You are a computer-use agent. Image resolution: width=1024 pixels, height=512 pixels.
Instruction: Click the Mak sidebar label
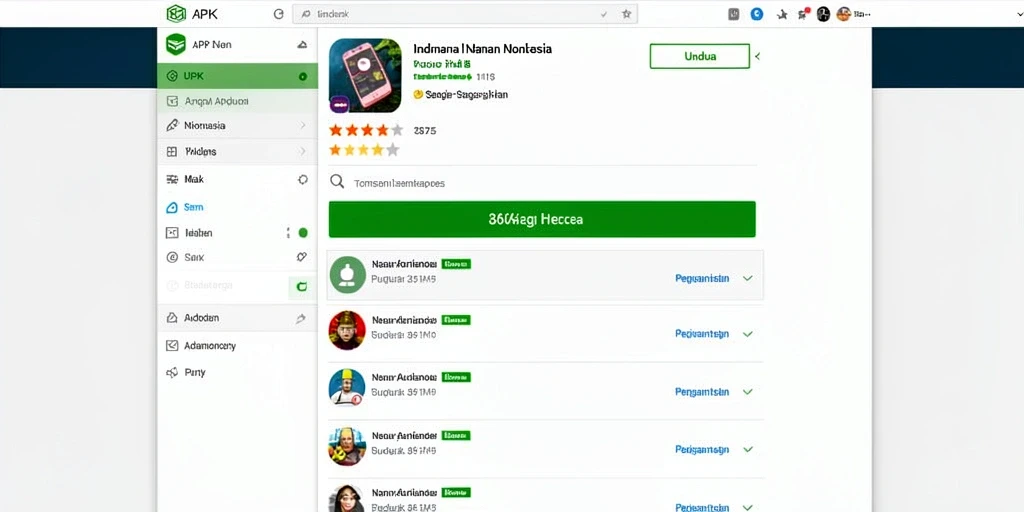pyautogui.click(x=194, y=179)
